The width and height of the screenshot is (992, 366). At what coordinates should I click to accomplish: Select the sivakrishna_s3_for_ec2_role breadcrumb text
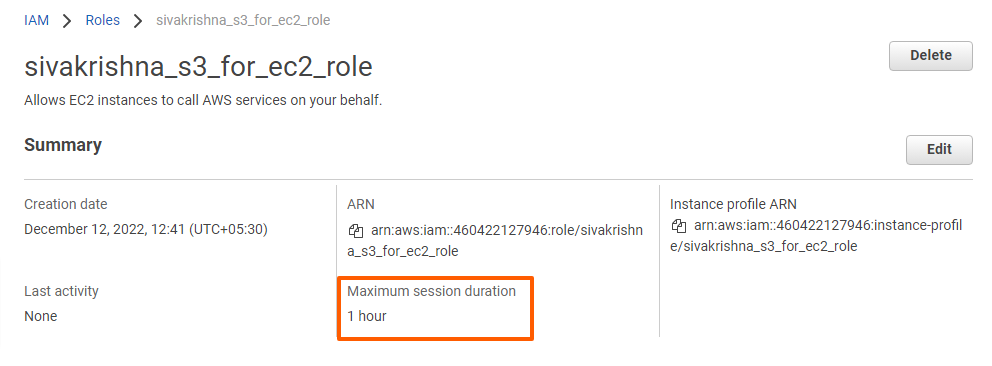(x=243, y=20)
